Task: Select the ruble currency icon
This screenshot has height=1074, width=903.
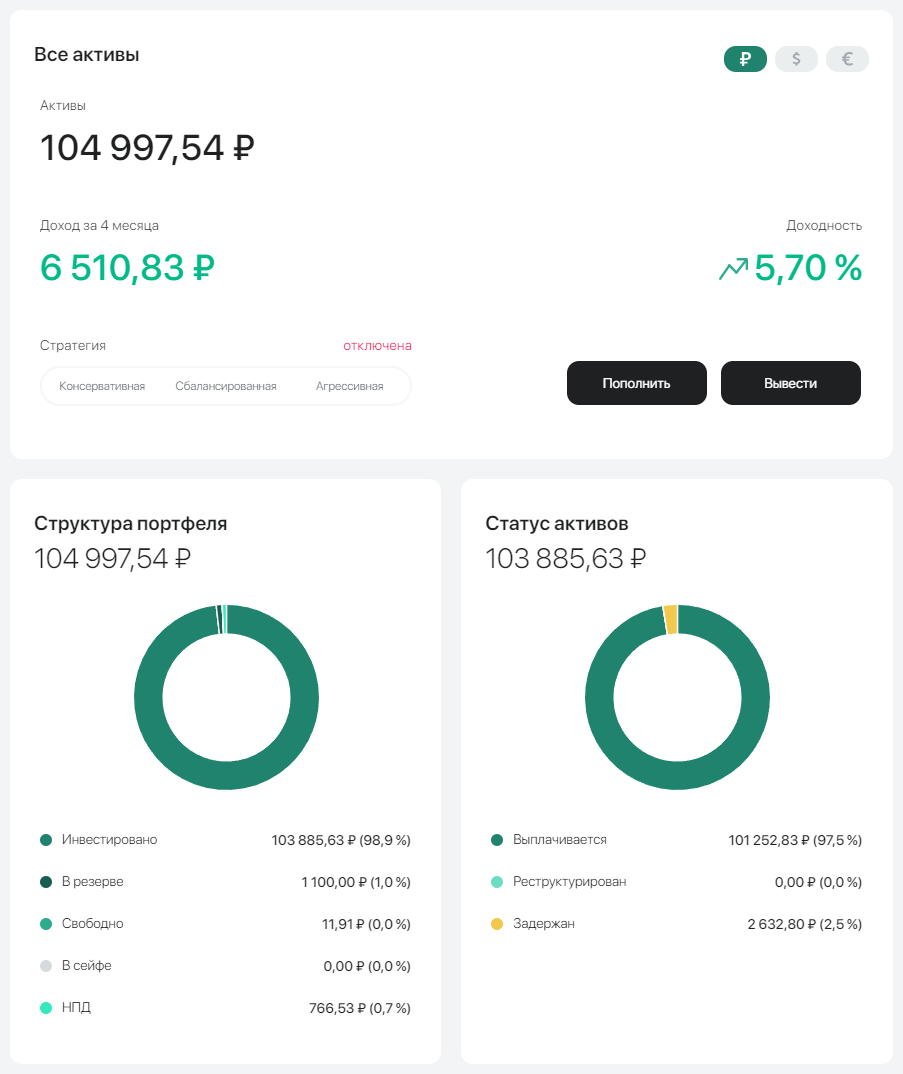Action: [745, 59]
